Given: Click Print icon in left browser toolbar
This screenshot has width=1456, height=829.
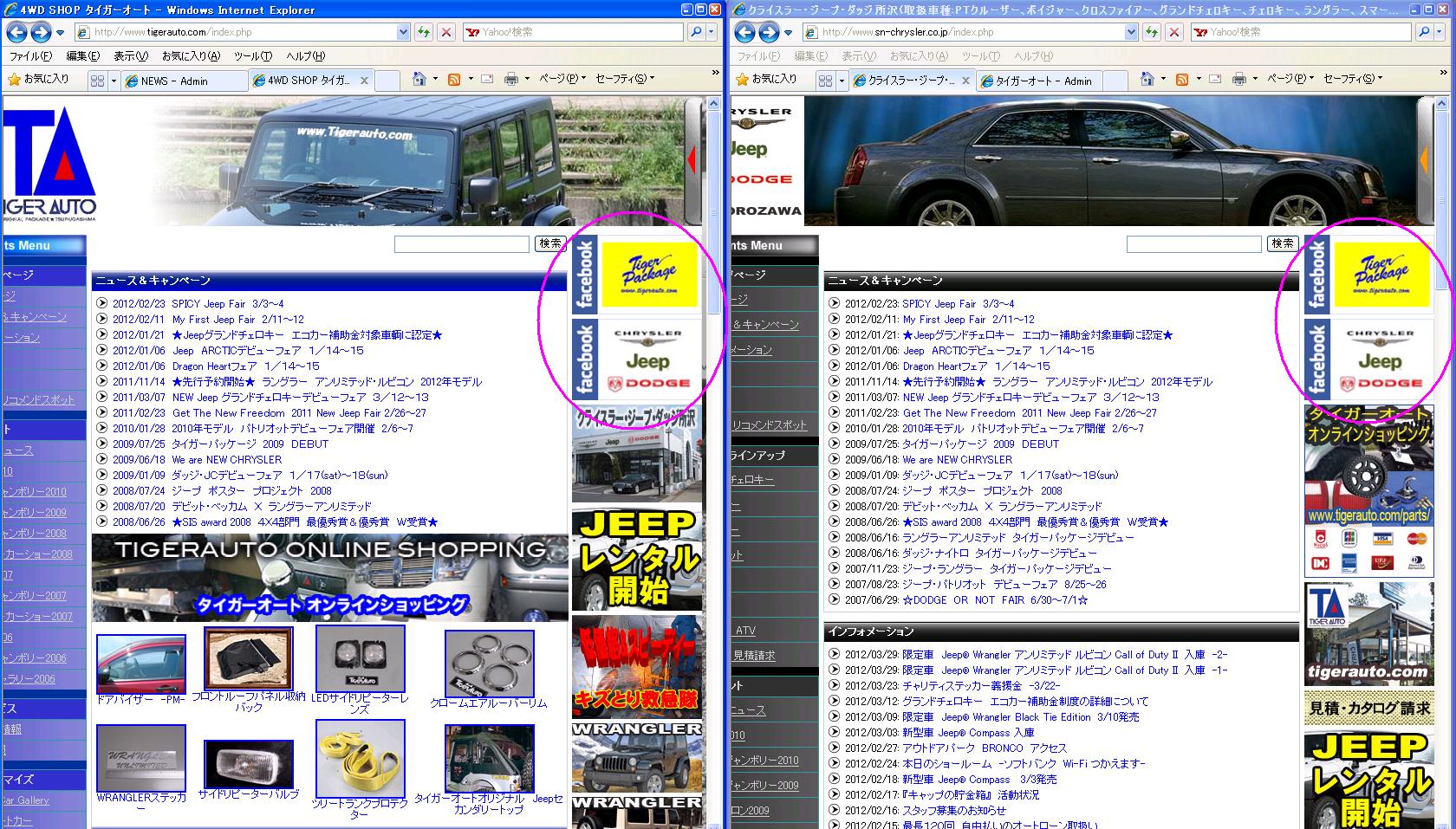Looking at the screenshot, I should [511, 79].
